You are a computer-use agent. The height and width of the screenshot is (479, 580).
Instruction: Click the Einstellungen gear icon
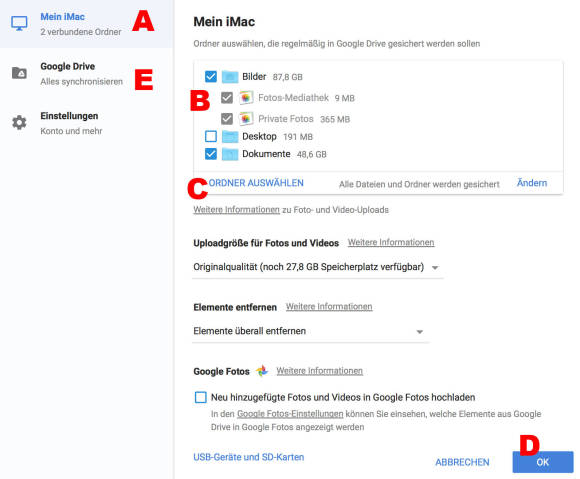click(19, 122)
